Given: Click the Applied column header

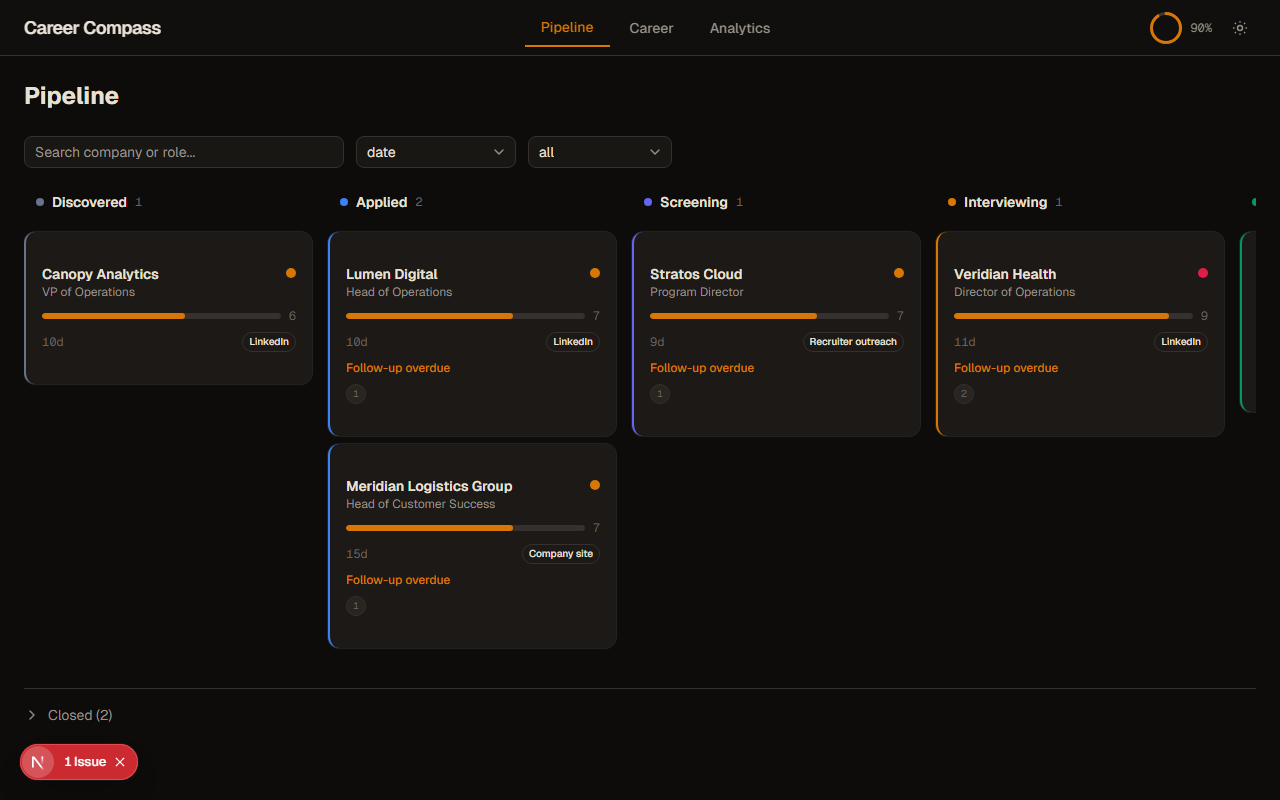Looking at the screenshot, I should tap(381, 202).
